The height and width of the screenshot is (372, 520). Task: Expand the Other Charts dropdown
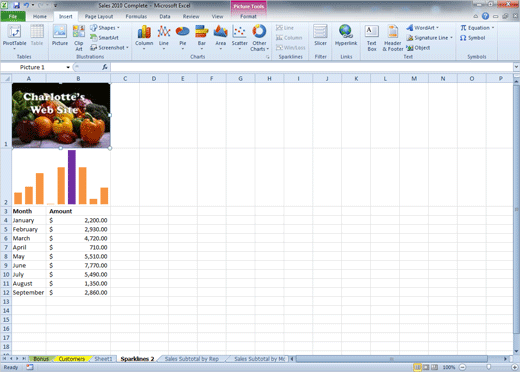pyautogui.click(x=259, y=38)
